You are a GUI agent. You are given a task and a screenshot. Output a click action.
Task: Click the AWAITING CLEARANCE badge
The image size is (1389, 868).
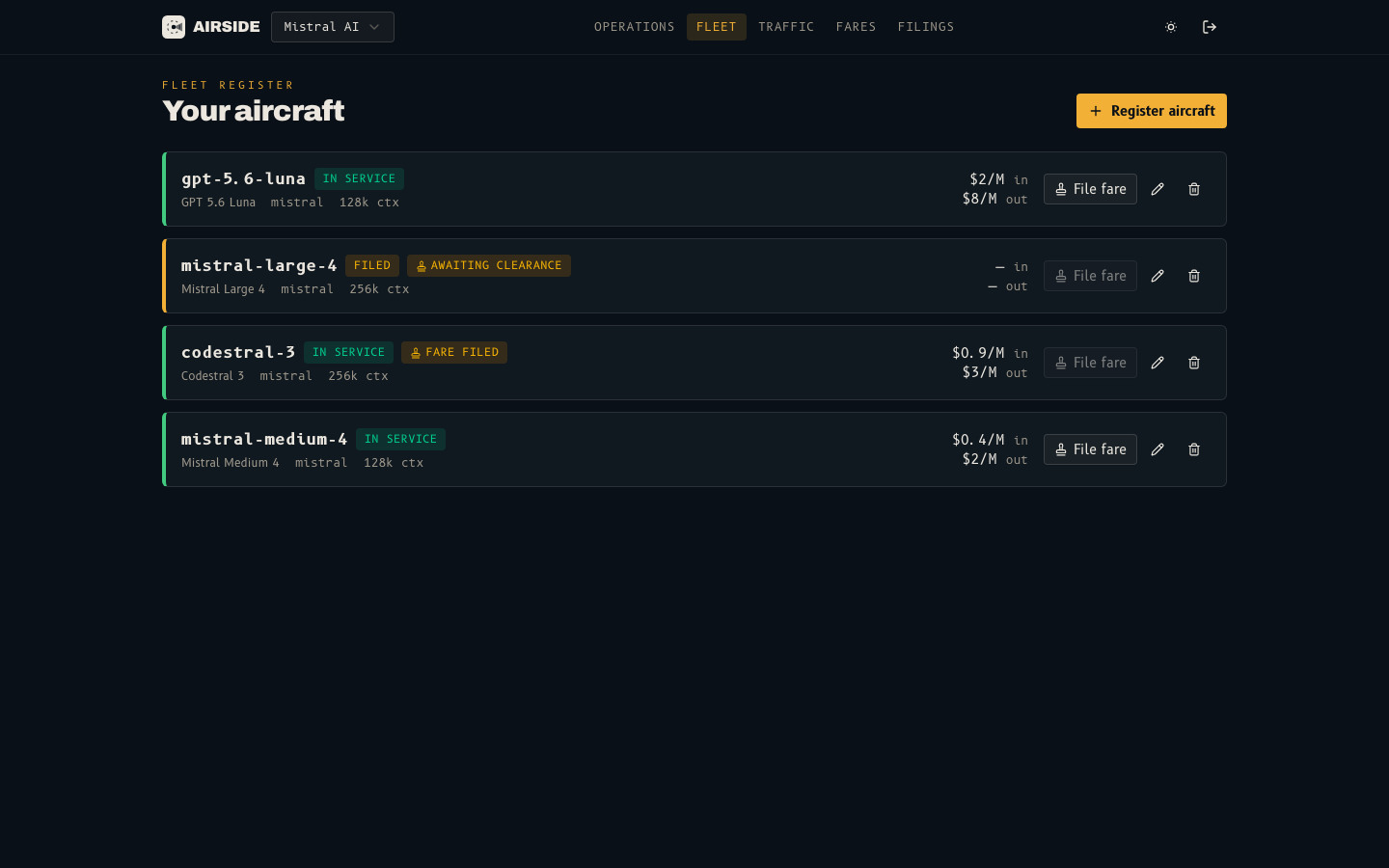click(x=489, y=265)
